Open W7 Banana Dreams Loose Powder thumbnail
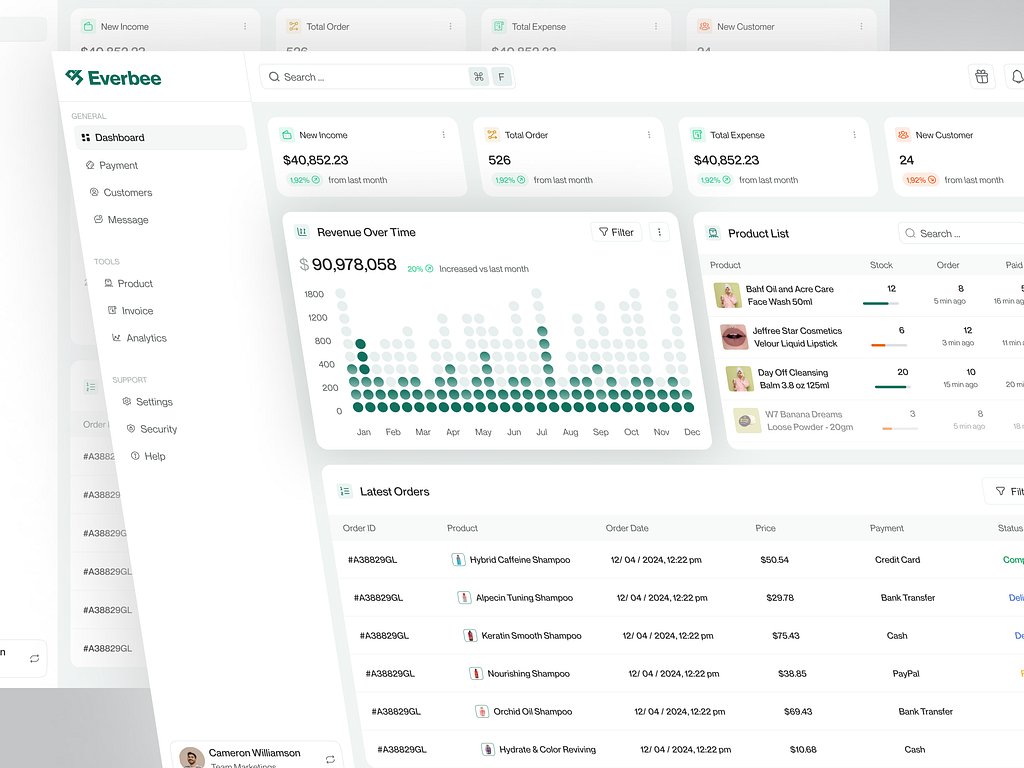 [746, 421]
